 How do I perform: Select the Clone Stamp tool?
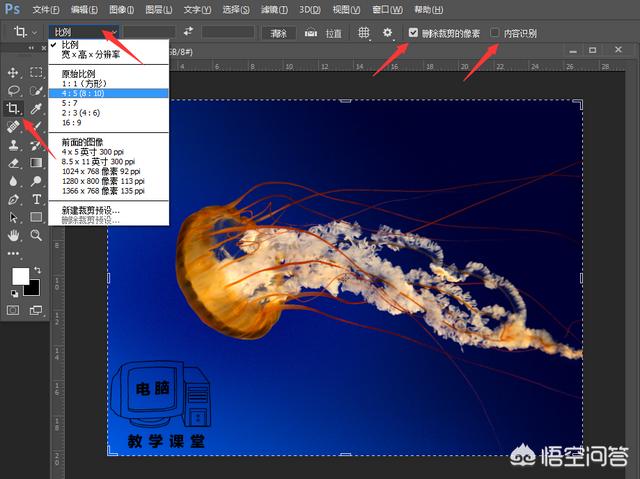[13, 144]
